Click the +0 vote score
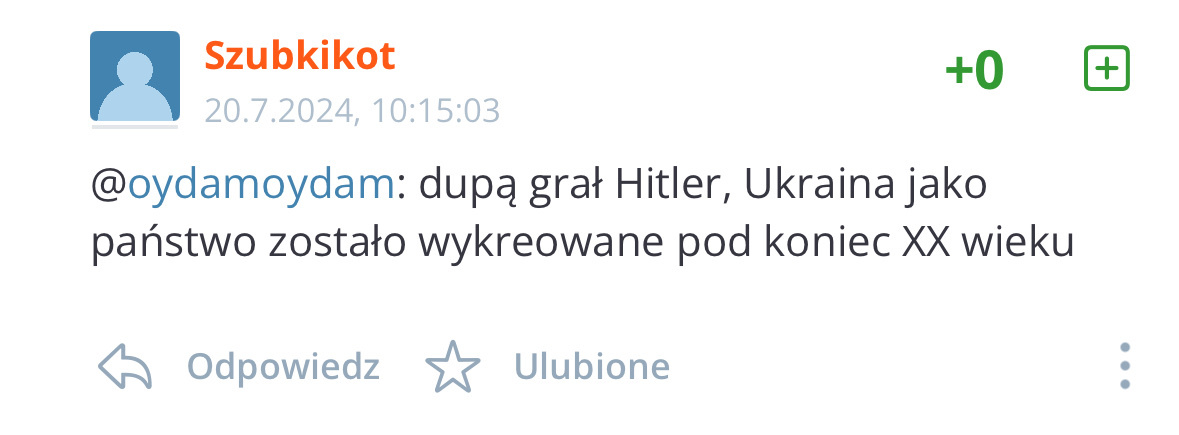The width and height of the screenshot is (1179, 435). (x=974, y=70)
